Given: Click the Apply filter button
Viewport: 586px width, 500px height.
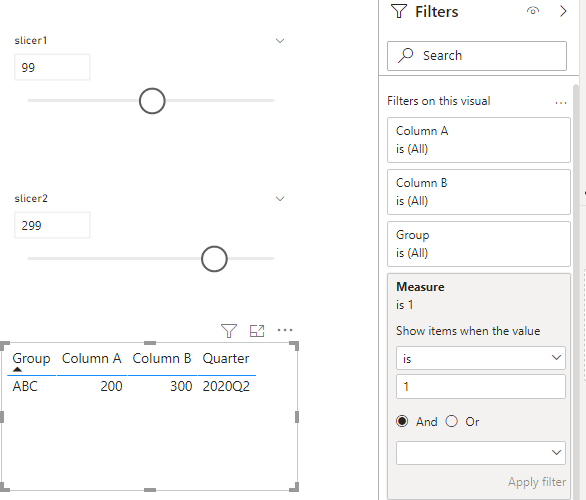Looking at the screenshot, I should [537, 482].
